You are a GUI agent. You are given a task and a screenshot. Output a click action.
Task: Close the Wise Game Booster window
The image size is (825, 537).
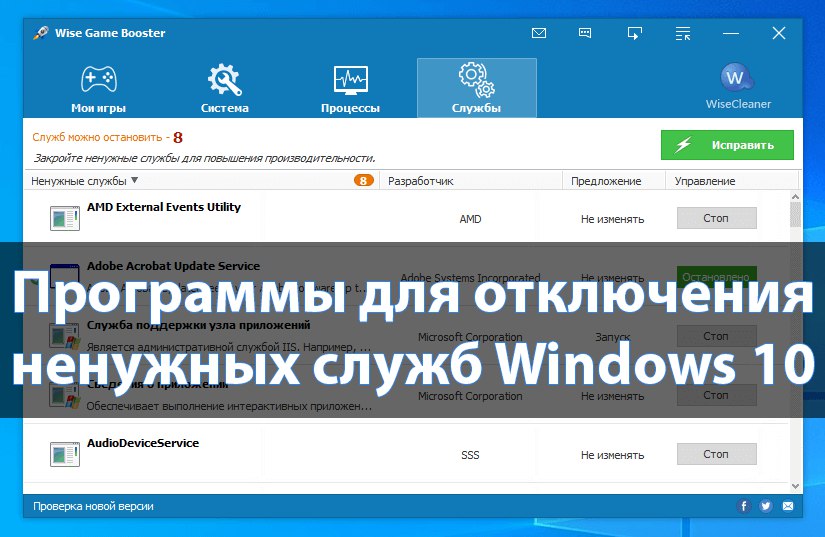click(779, 33)
